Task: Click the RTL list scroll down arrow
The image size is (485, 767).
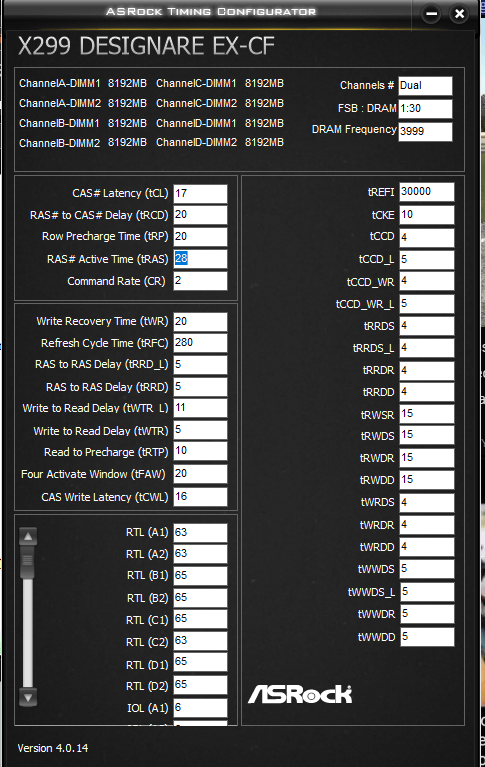Action: [28, 697]
